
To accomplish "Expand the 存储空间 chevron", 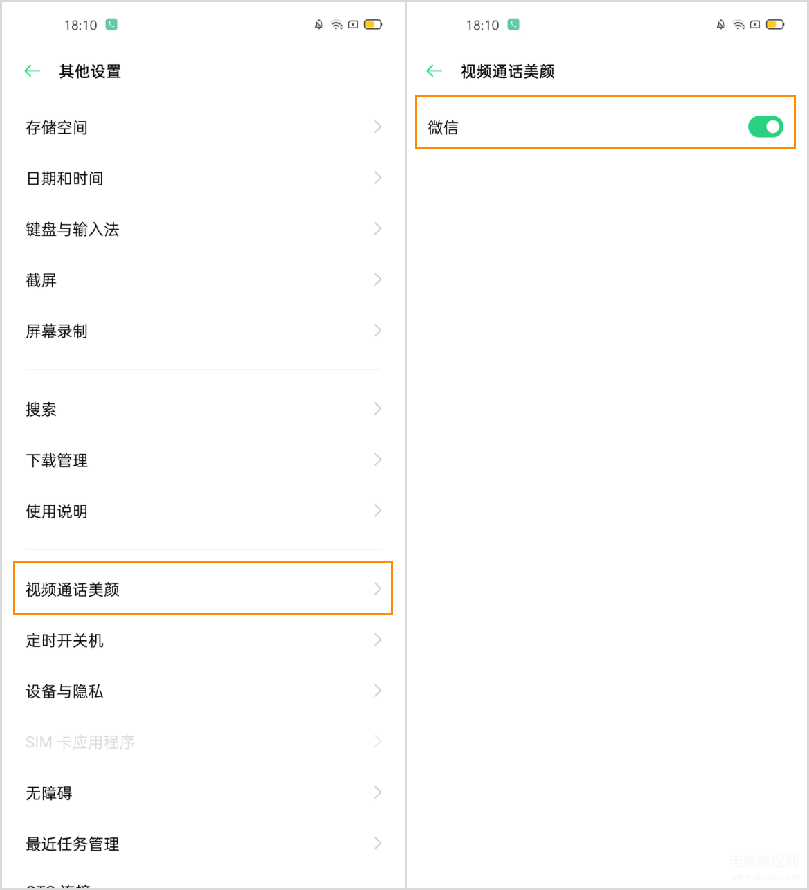I will [x=377, y=127].
